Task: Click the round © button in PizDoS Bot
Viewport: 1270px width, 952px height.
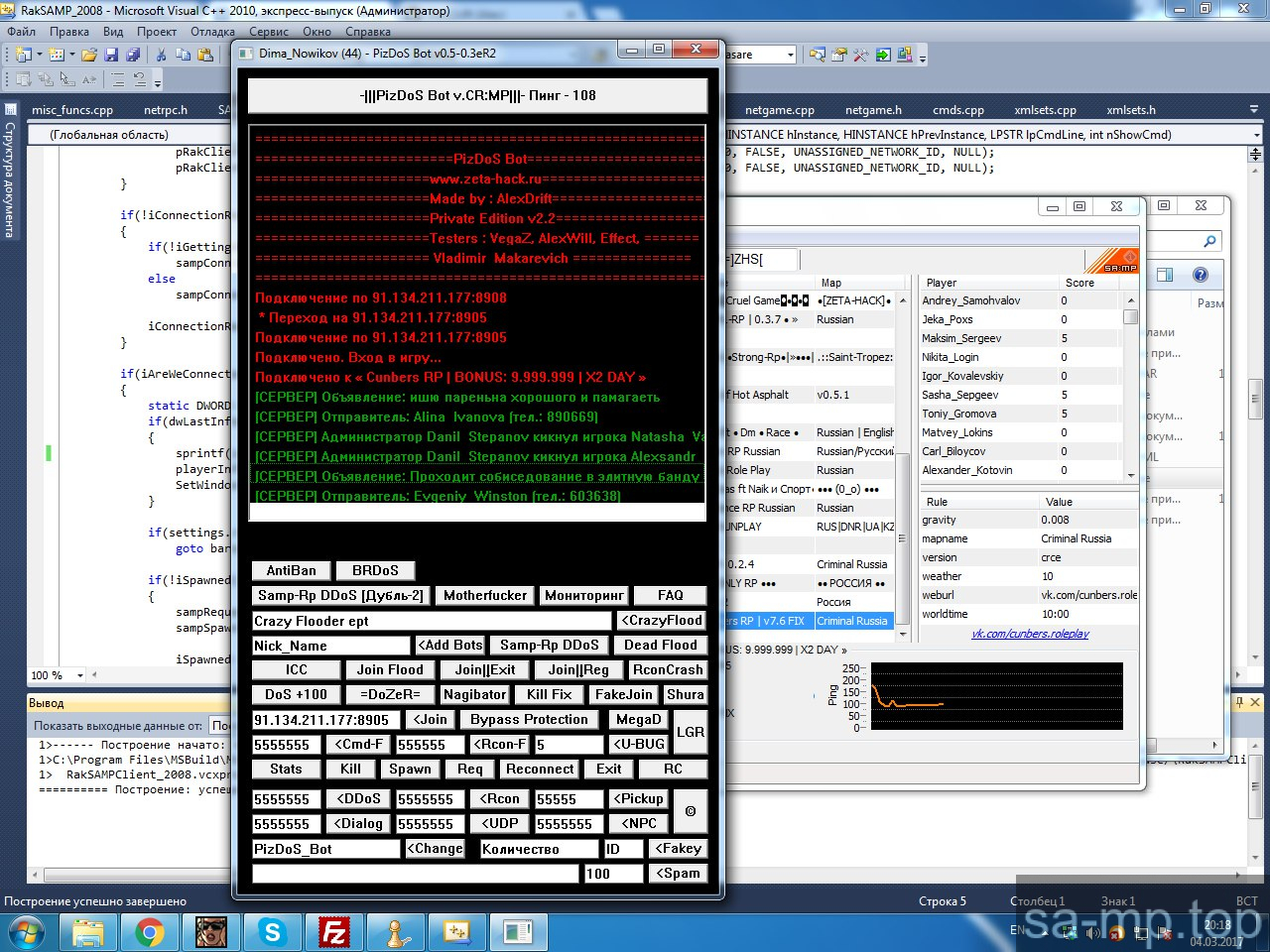Action: point(691,811)
